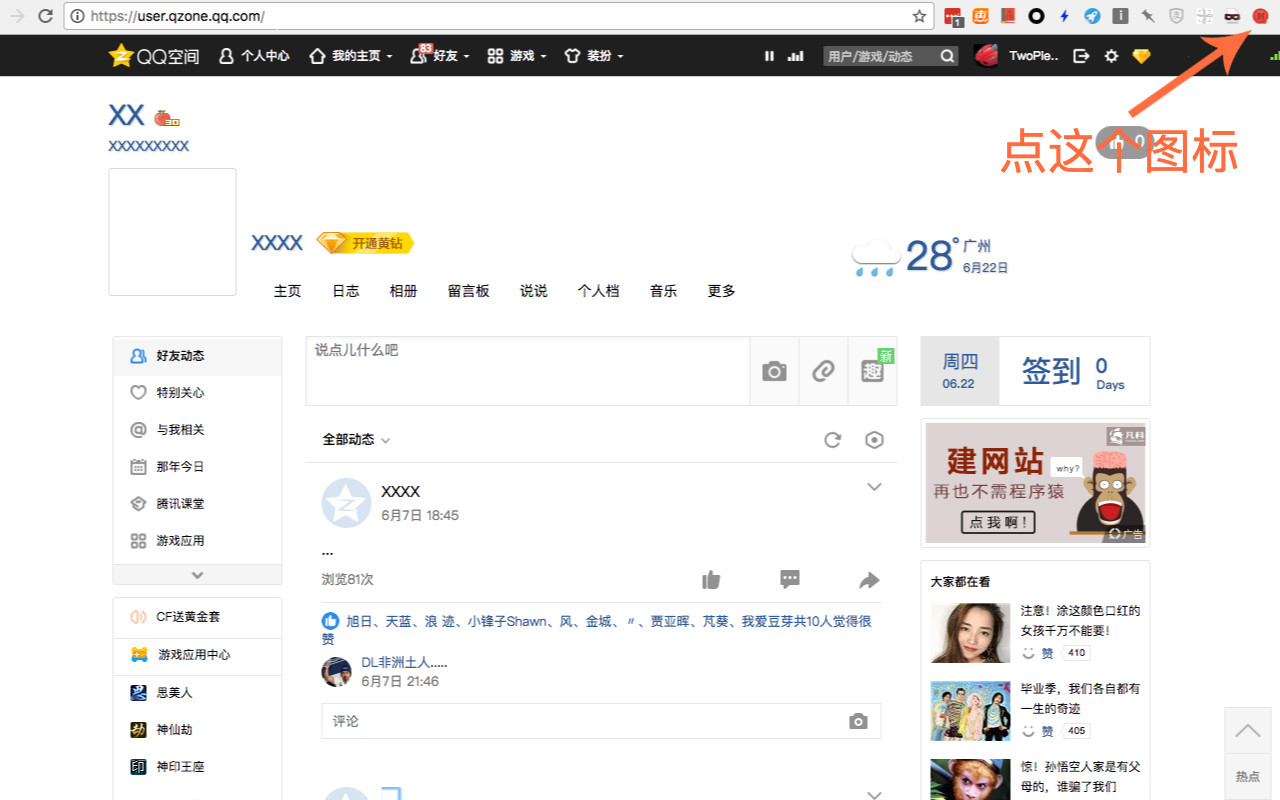The image size is (1280, 800).
Task: Open 好友 menu in top bar
Action: coord(440,56)
